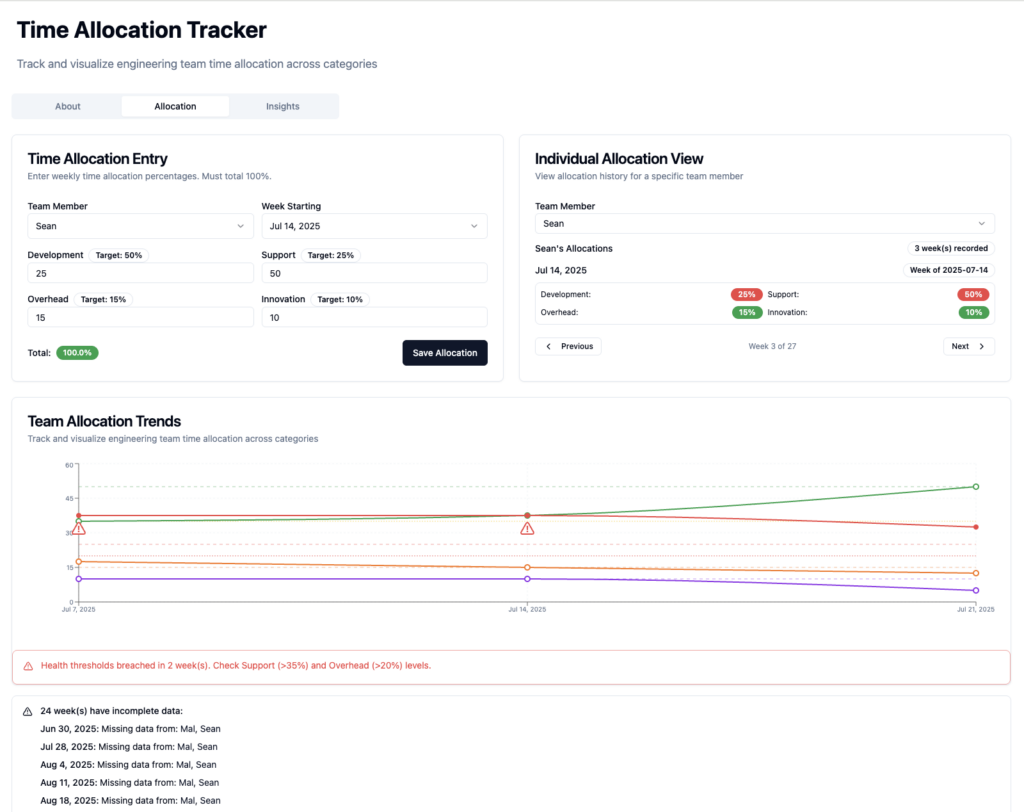Click right chevron icon in Next button

(981, 346)
